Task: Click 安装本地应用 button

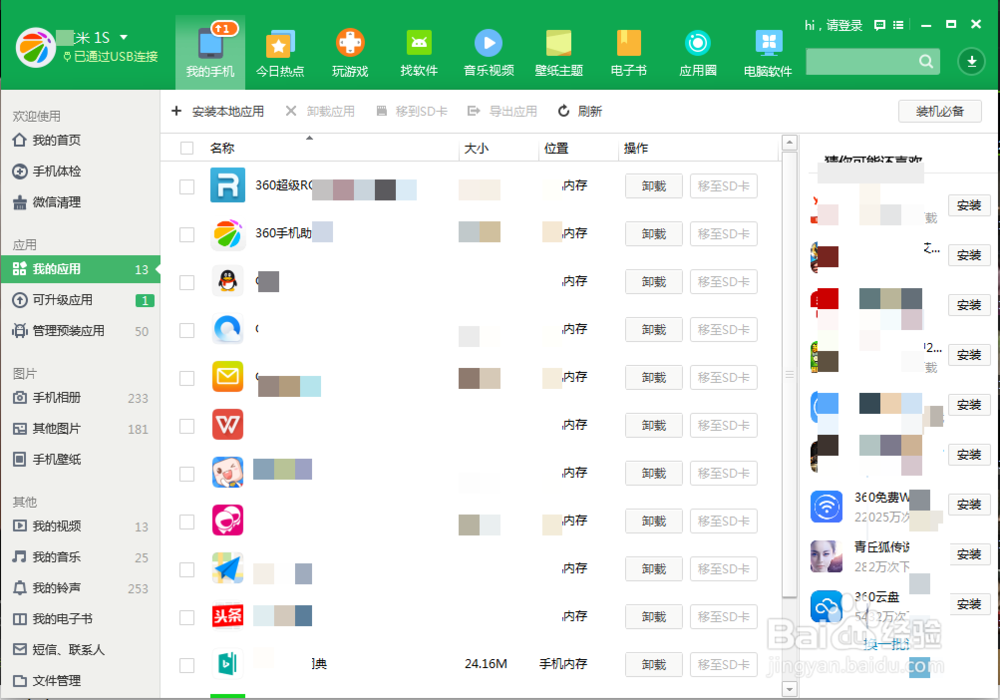Action: pos(218,111)
